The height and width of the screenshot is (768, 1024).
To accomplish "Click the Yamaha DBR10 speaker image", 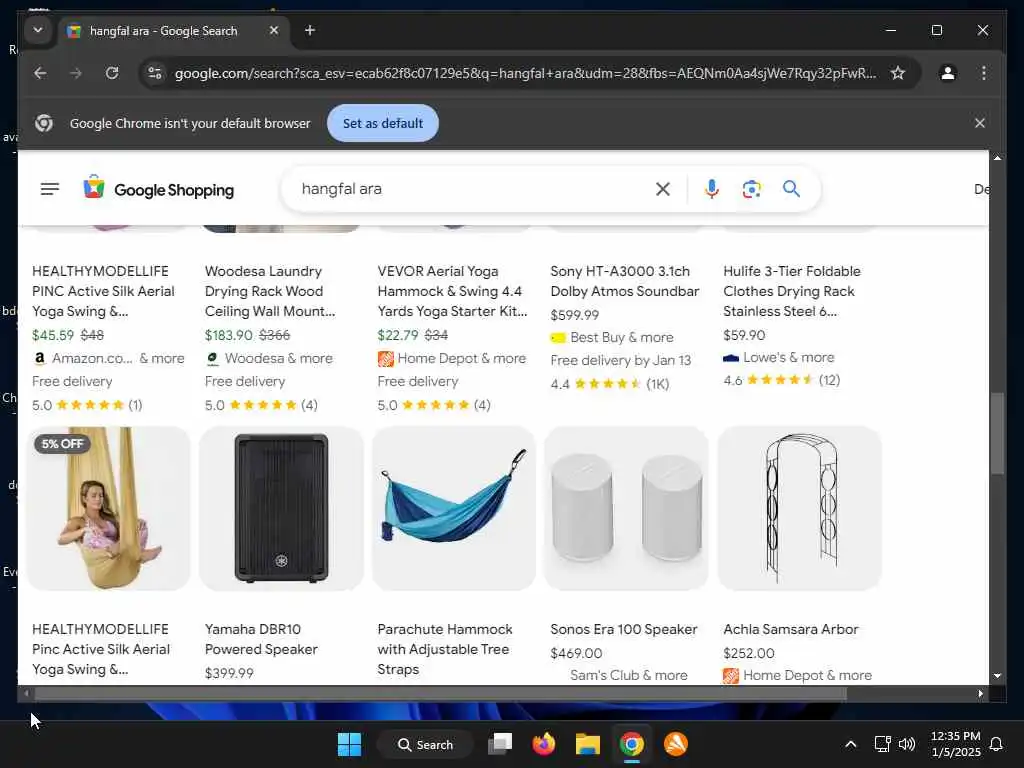I will (x=281, y=508).
